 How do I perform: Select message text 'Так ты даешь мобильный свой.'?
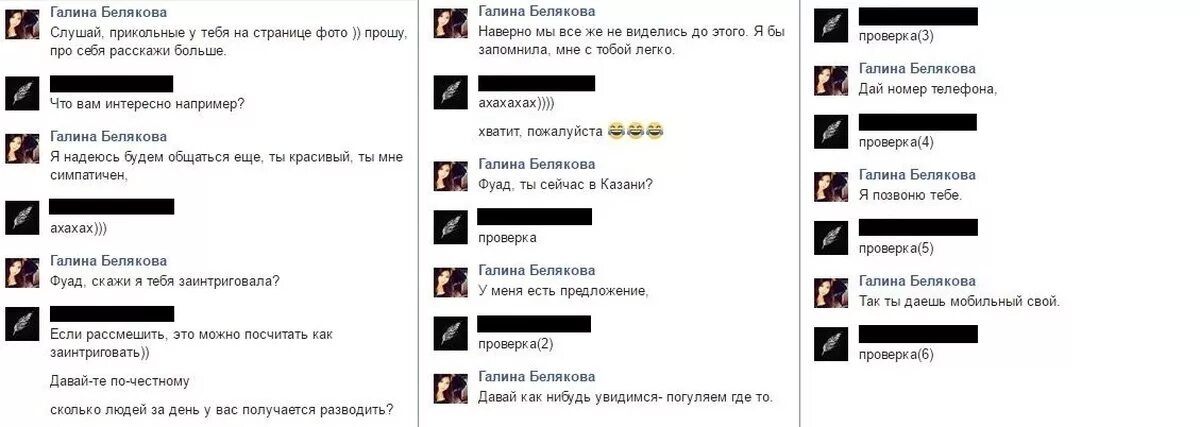coord(959,301)
